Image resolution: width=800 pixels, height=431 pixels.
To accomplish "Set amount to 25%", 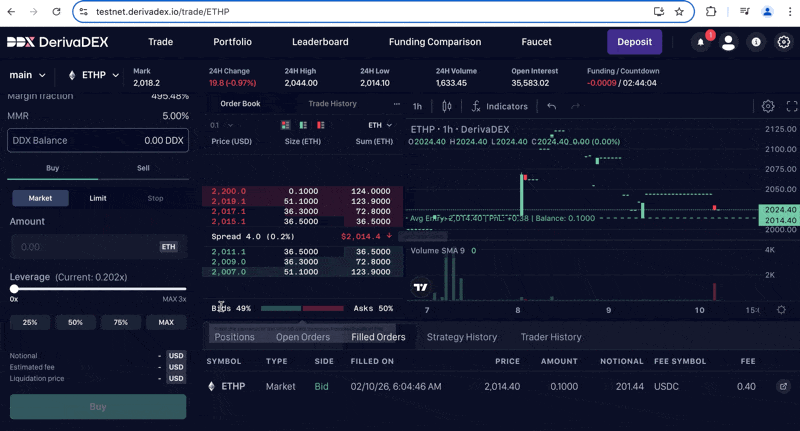I will [30, 322].
